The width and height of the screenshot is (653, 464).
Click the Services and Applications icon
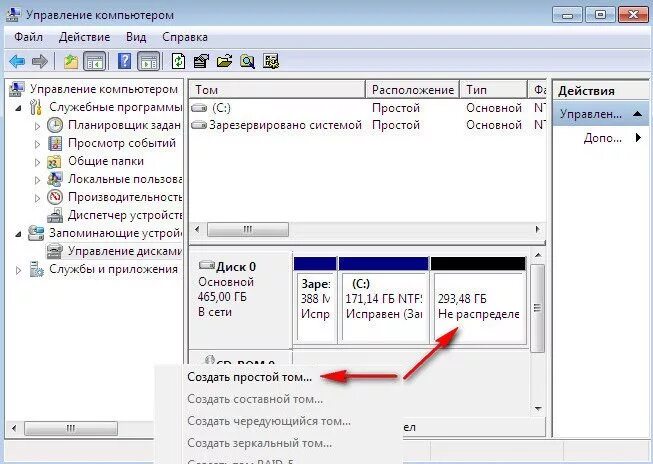pyautogui.click(x=36, y=269)
